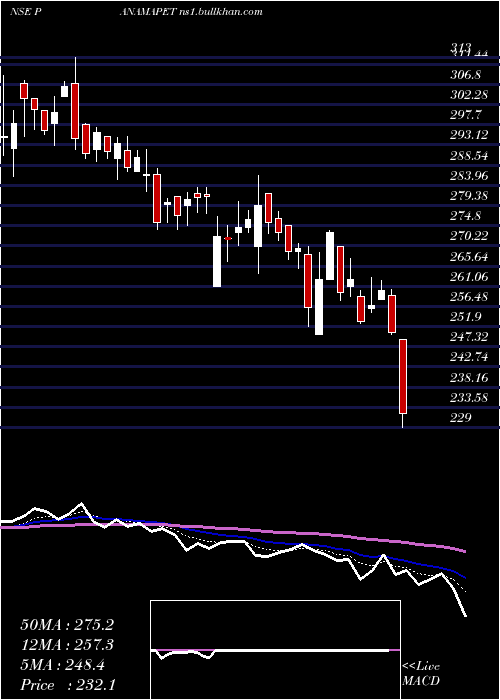Click the 229 price axis label
The width and height of the screenshot is (500, 700).
click(461, 418)
